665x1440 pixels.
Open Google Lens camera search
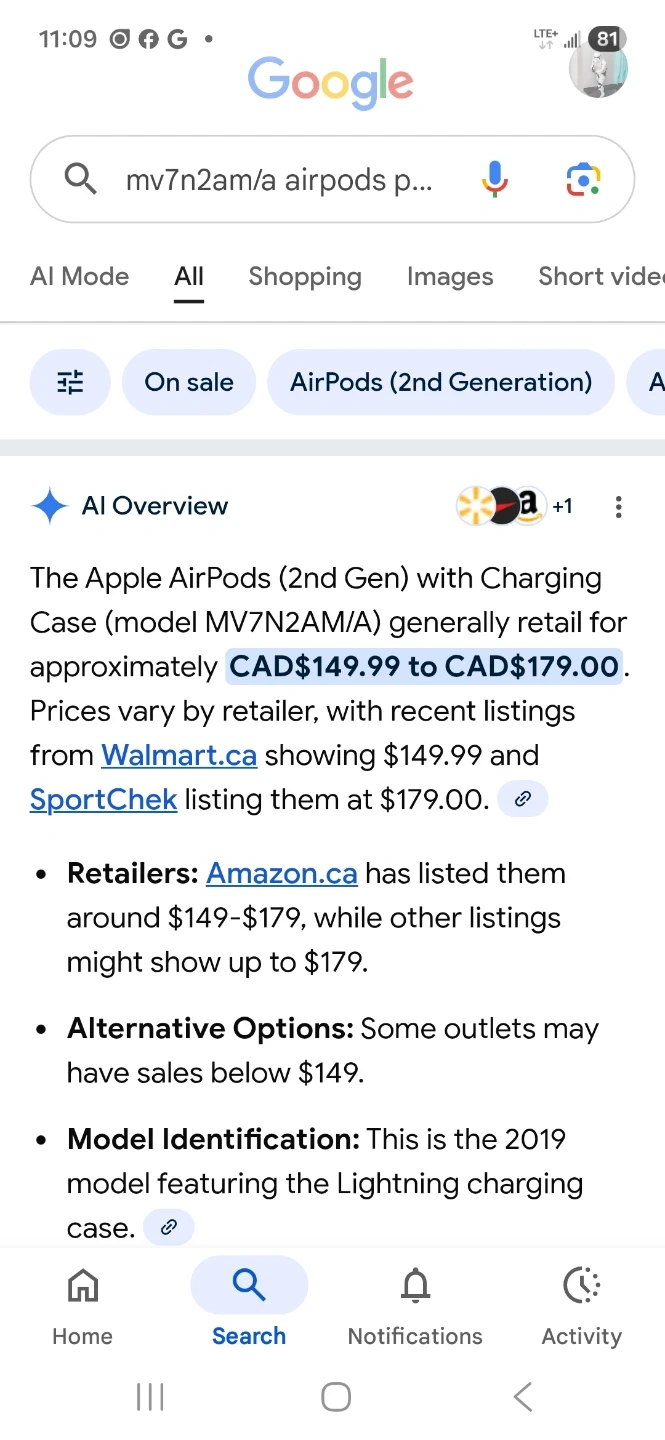pyautogui.click(x=582, y=180)
